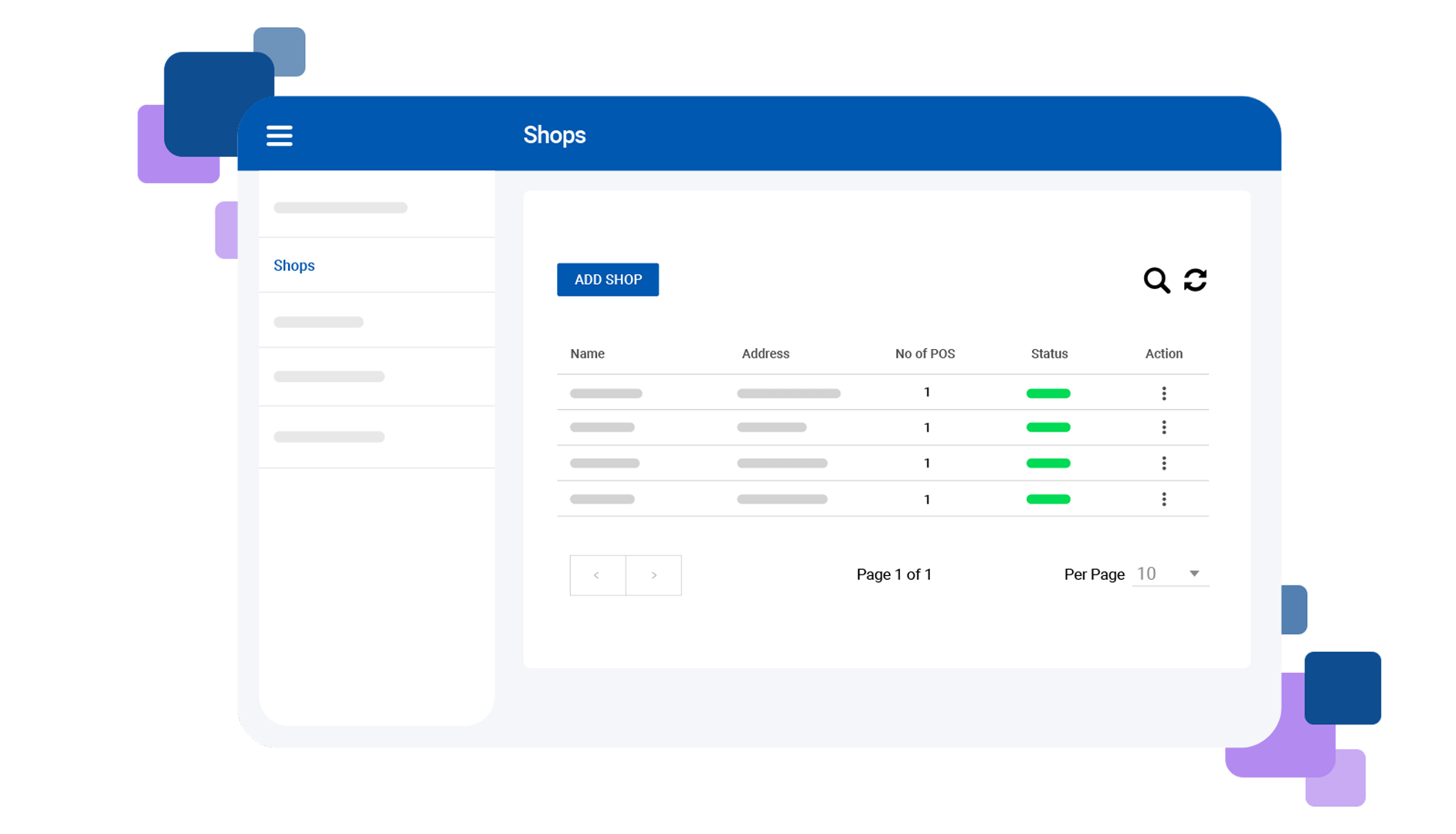This screenshot has height=834, width=1456.
Task: Go to the previous page arrow
Action: (x=597, y=575)
